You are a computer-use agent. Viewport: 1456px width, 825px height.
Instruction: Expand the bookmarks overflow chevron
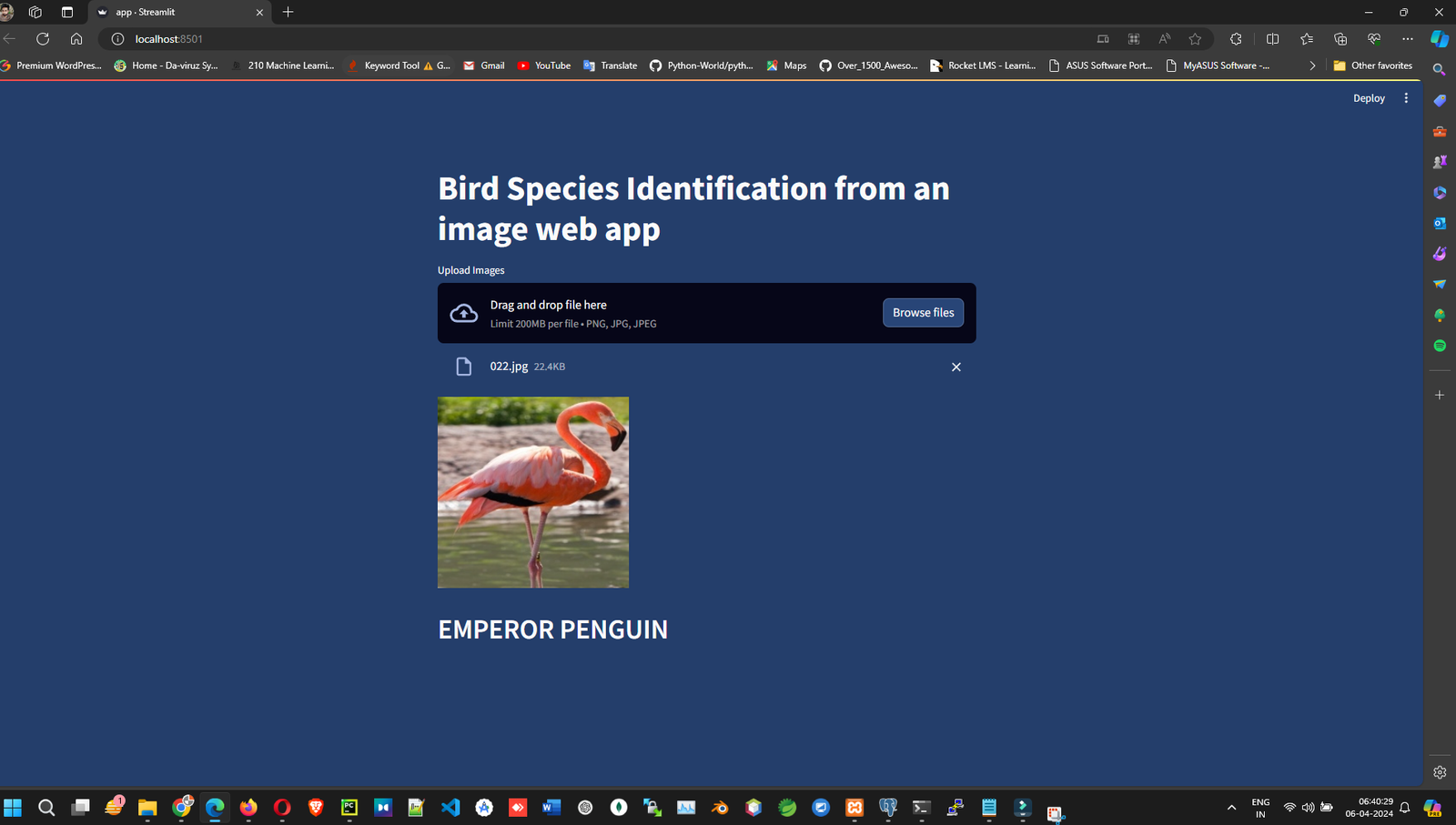point(1312,65)
